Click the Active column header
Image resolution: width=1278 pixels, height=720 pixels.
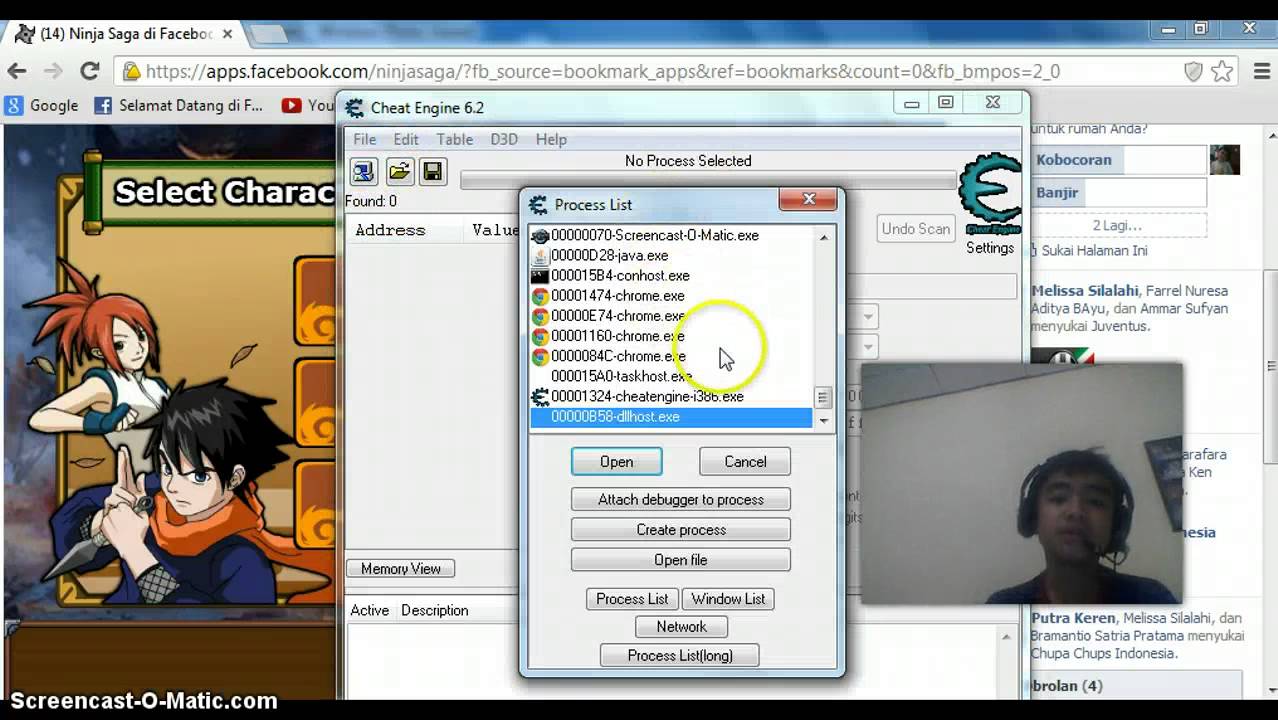(369, 610)
